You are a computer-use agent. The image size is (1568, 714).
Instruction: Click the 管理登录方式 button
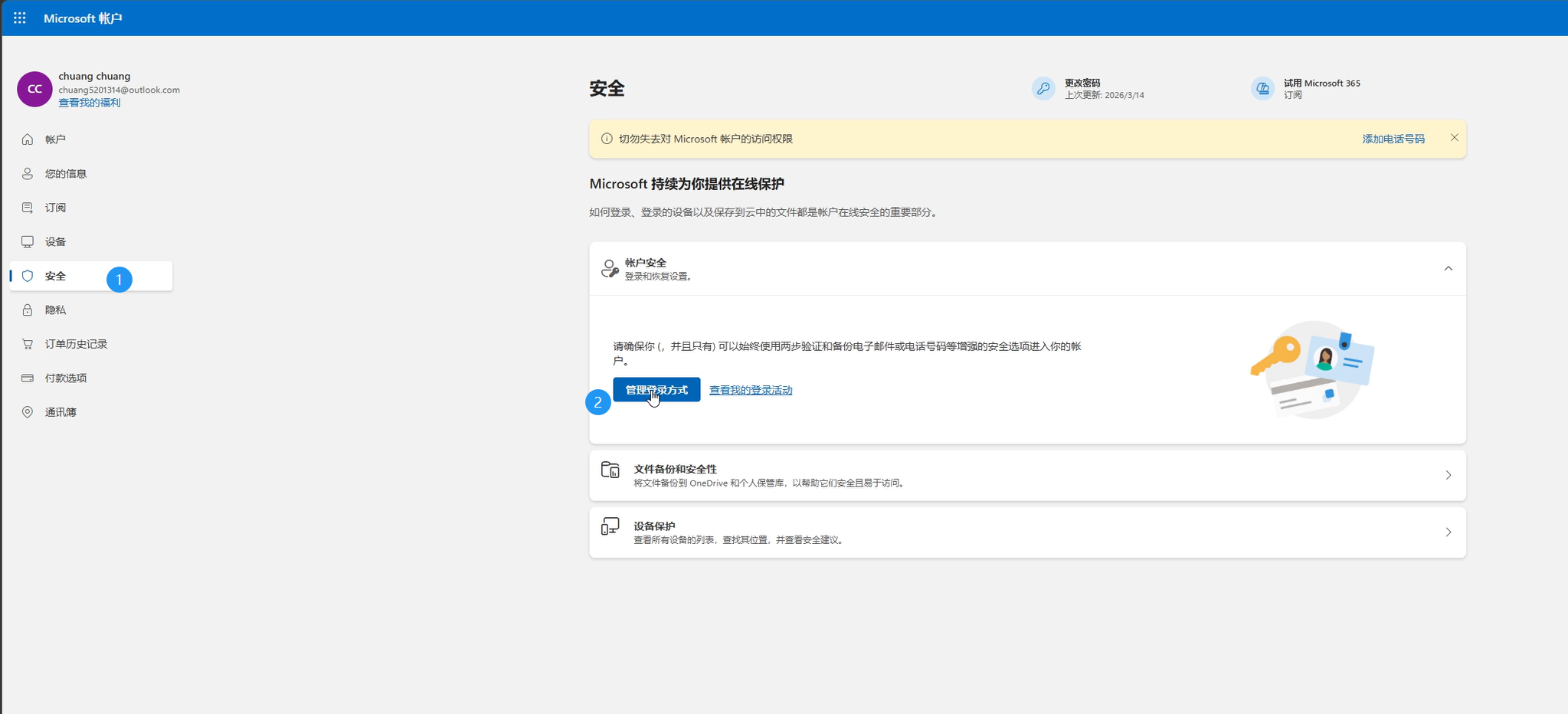(x=656, y=390)
